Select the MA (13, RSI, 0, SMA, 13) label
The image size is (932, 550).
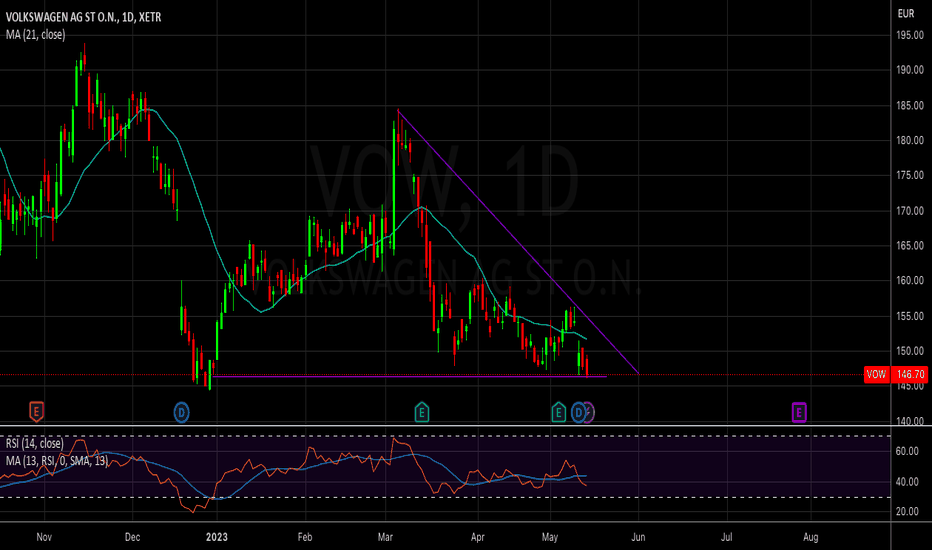coord(57,461)
